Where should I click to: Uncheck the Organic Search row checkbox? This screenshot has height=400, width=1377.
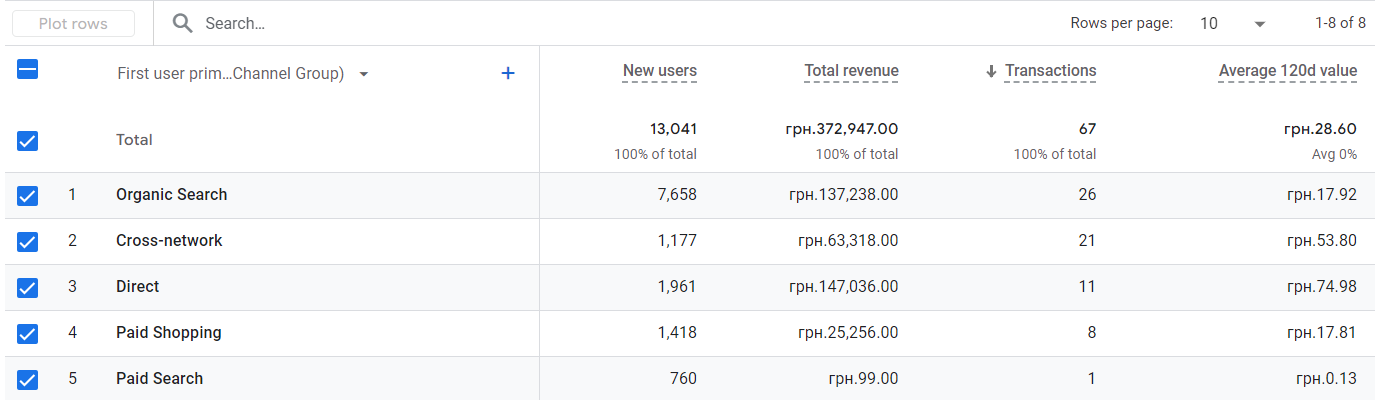click(x=28, y=196)
